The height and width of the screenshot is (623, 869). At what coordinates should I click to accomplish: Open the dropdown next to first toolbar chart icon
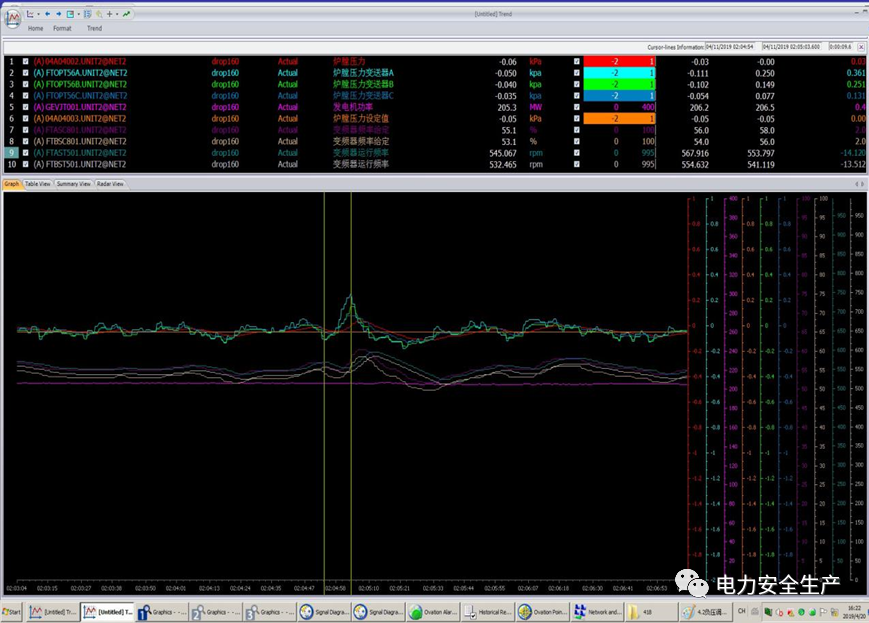coord(37,14)
